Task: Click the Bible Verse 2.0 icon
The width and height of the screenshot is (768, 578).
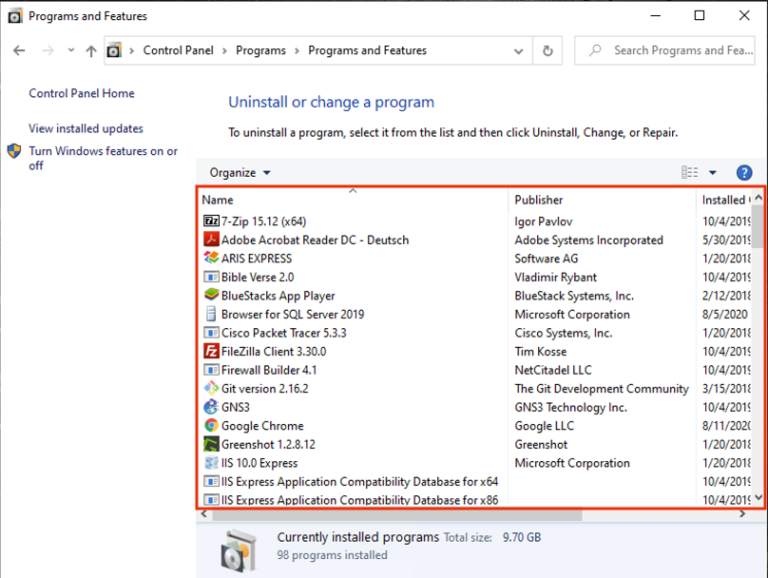Action: [x=211, y=277]
